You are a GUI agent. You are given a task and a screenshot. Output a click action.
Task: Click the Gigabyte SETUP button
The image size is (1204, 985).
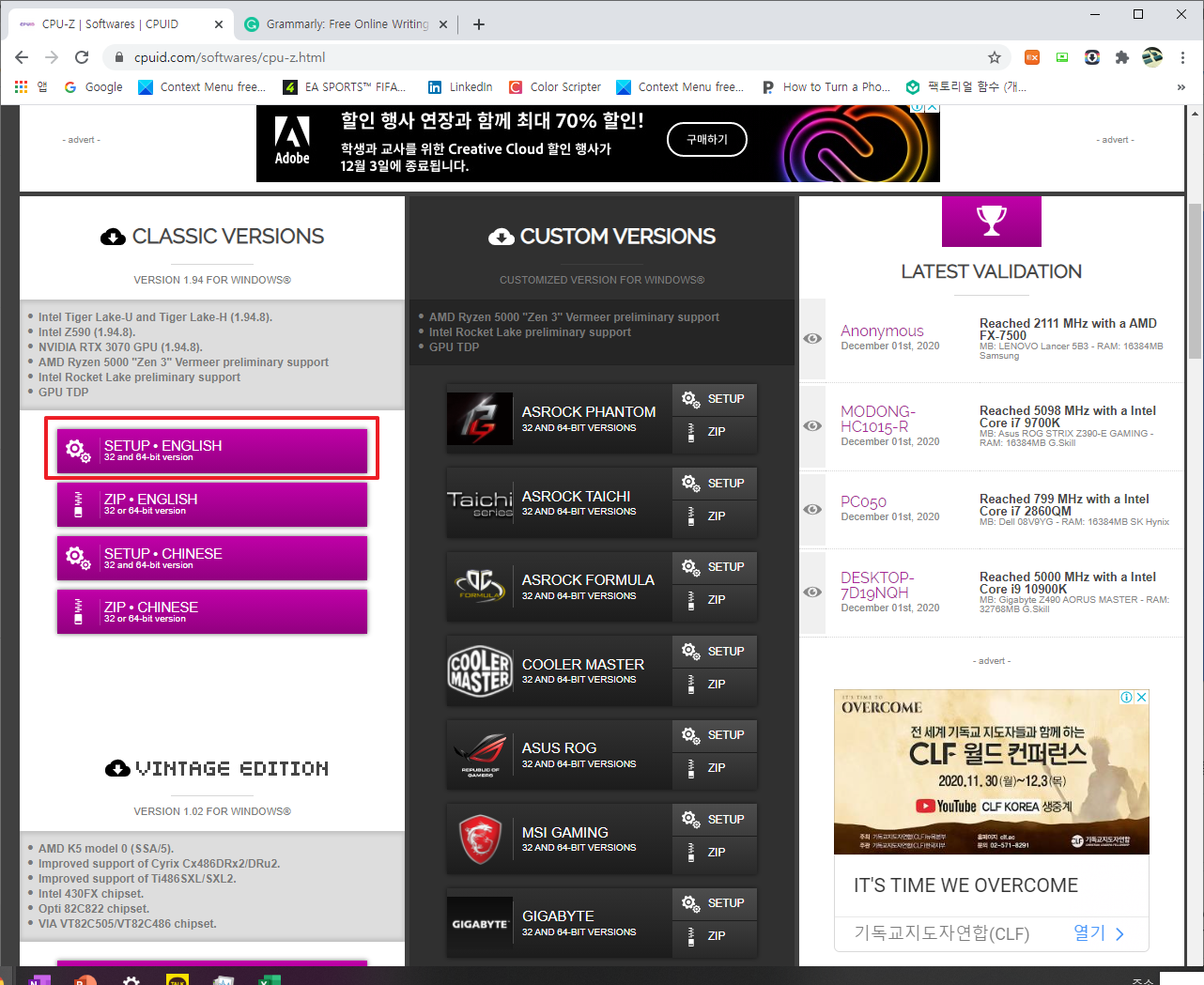[x=715, y=903]
